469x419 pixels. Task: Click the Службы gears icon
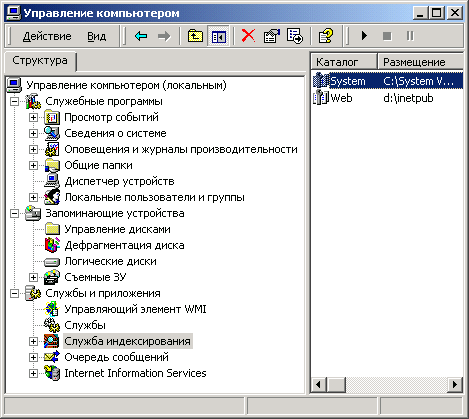click(x=52, y=325)
